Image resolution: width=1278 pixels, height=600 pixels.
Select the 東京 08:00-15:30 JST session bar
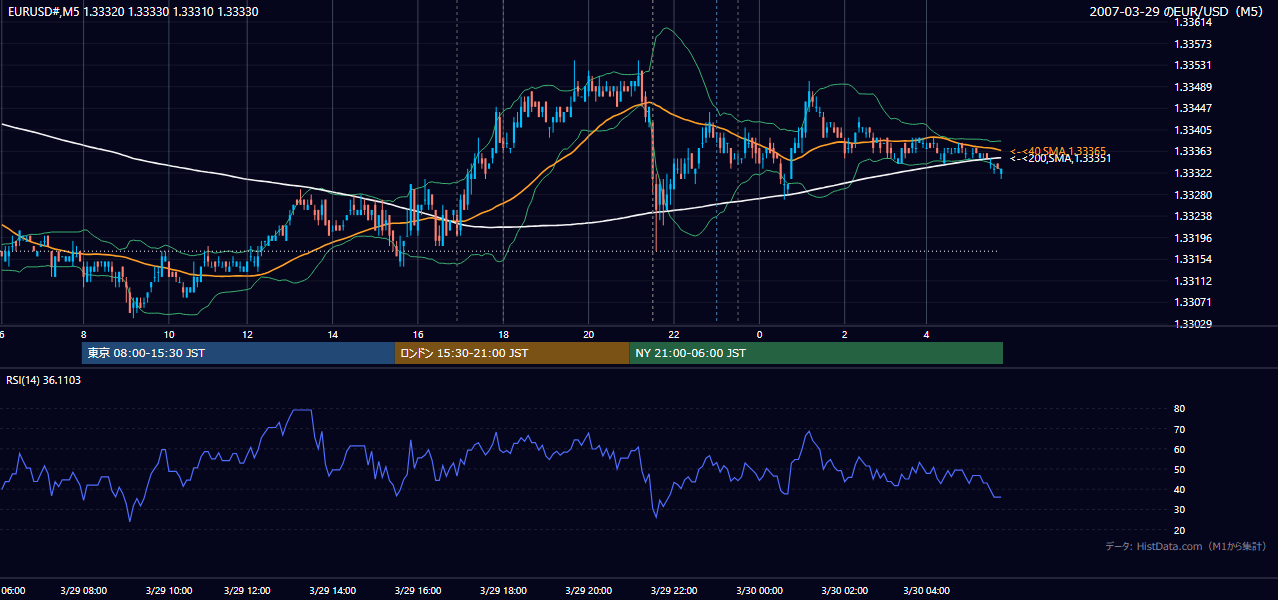(238, 353)
